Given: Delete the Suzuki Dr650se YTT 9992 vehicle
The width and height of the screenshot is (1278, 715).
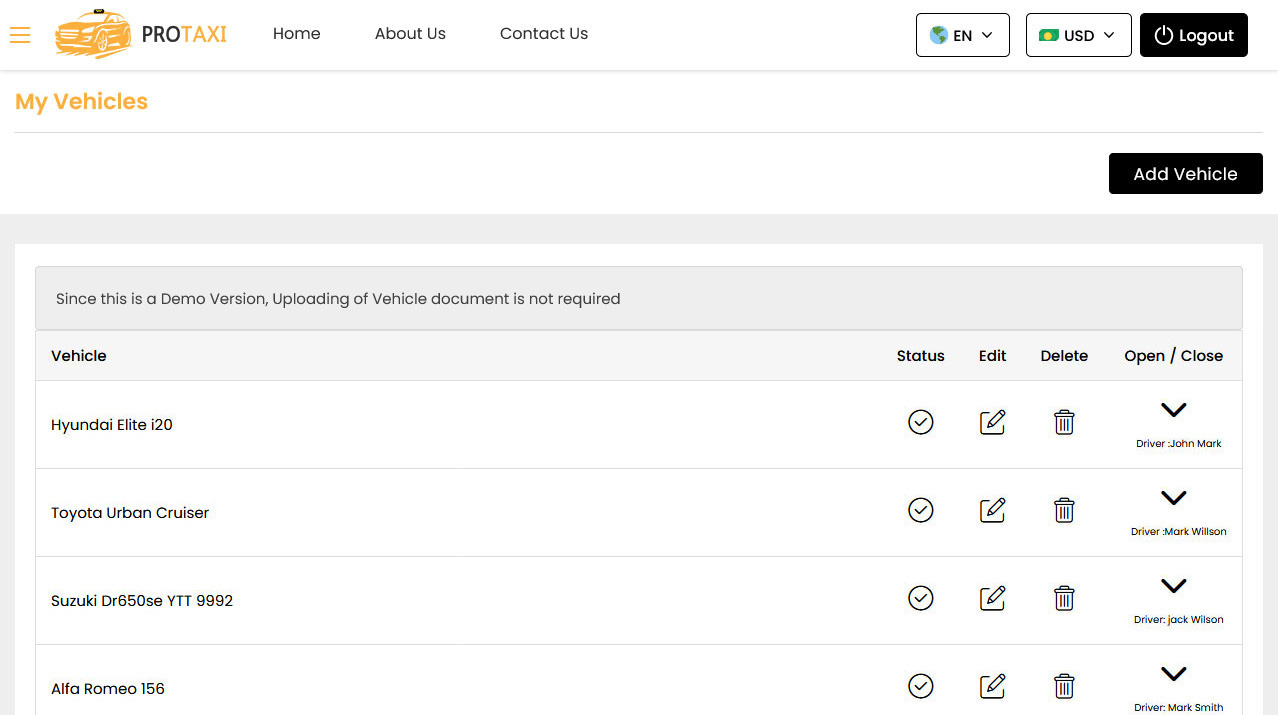Looking at the screenshot, I should pos(1064,598).
